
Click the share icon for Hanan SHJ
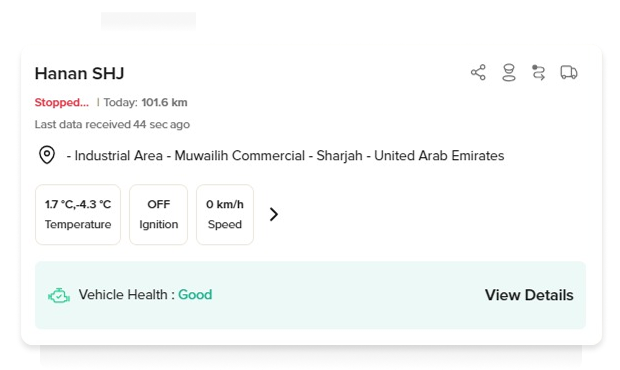point(478,72)
